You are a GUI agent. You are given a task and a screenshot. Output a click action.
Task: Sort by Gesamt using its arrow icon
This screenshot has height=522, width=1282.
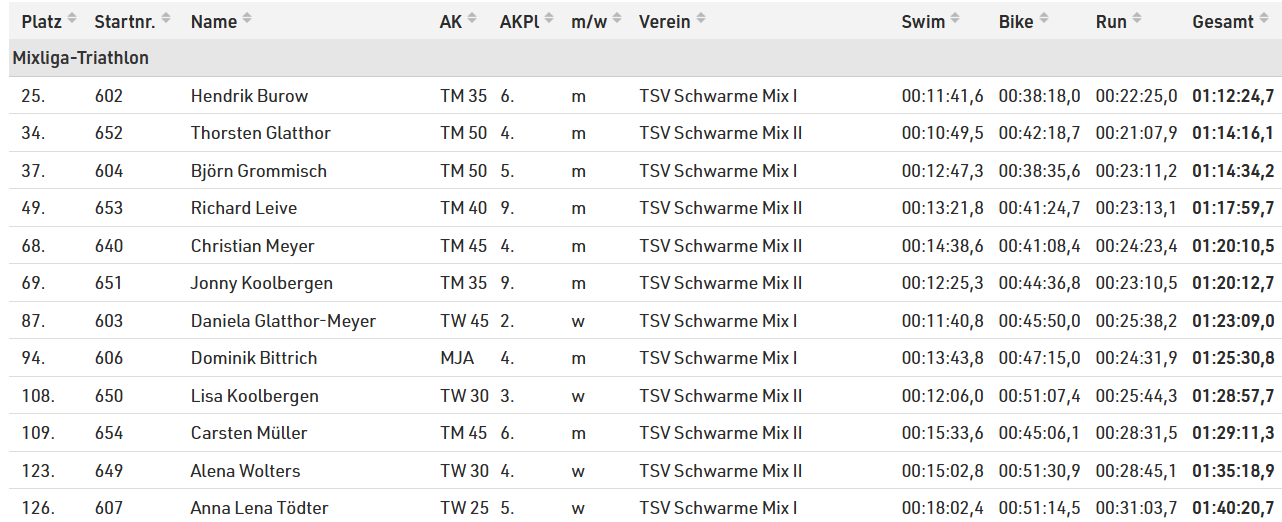point(1264,19)
